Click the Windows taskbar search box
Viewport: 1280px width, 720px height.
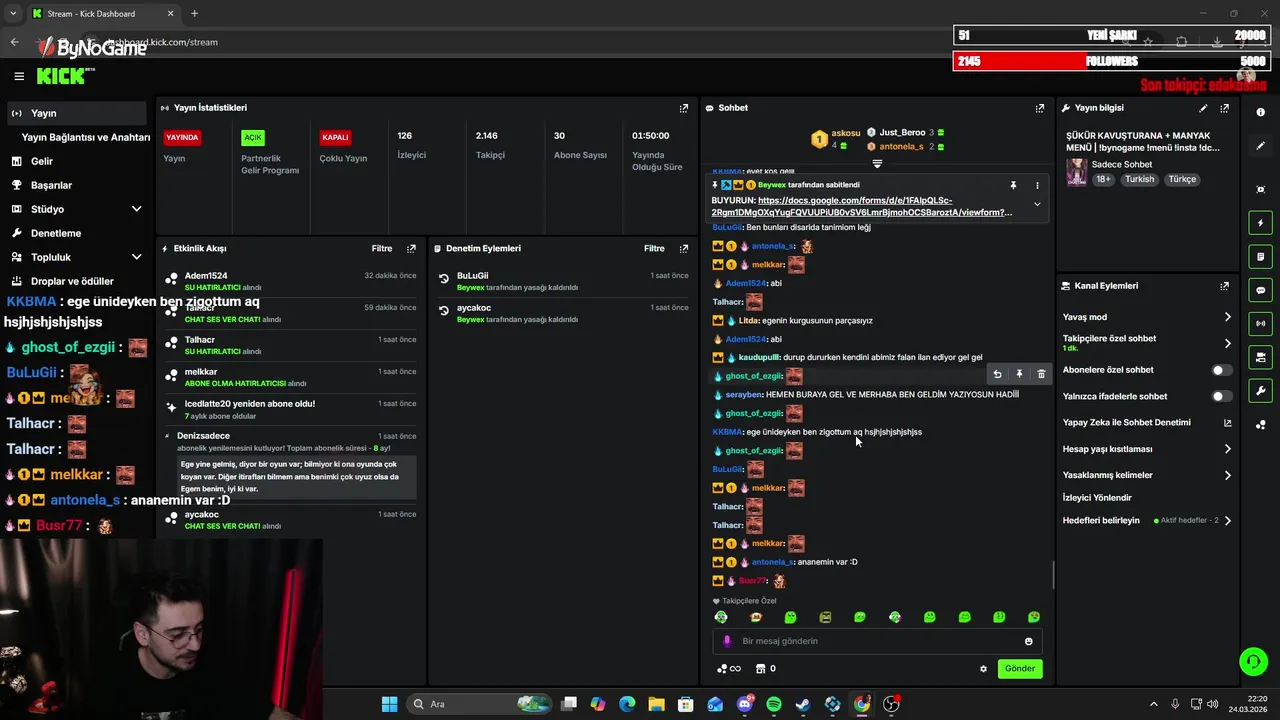tap(480, 704)
